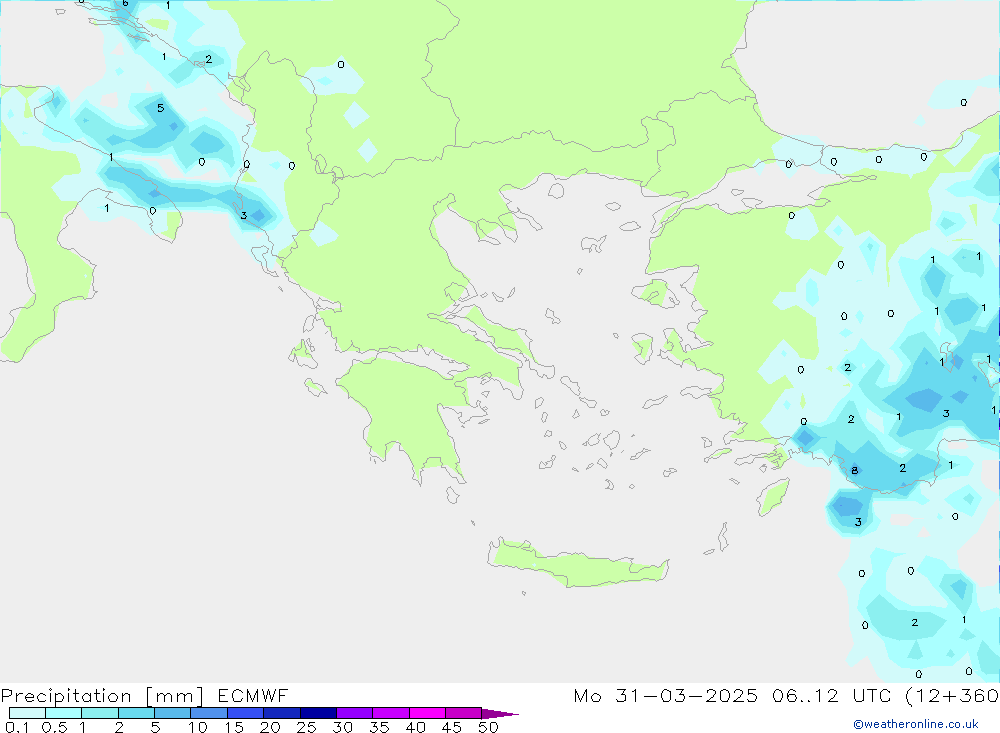Choose the 20–25 mm legend color swatch
Viewport: 1000px width, 733px height.
pyautogui.click(x=281, y=713)
